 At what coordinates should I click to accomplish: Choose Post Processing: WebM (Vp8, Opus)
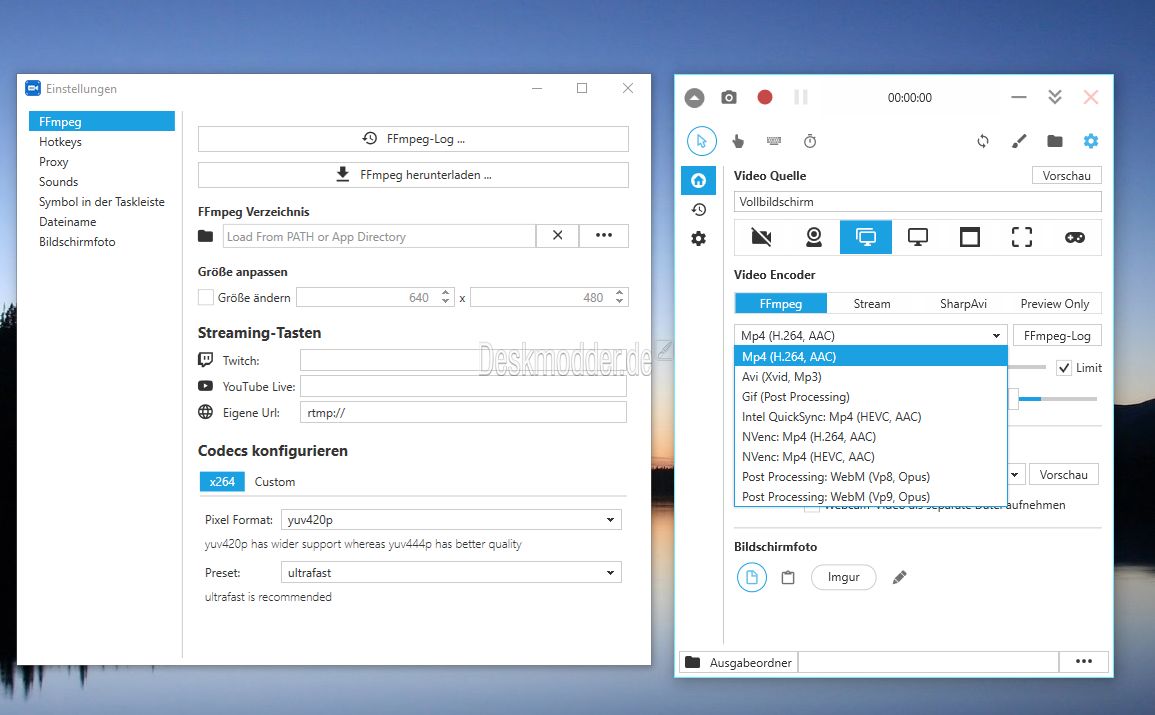click(871, 476)
